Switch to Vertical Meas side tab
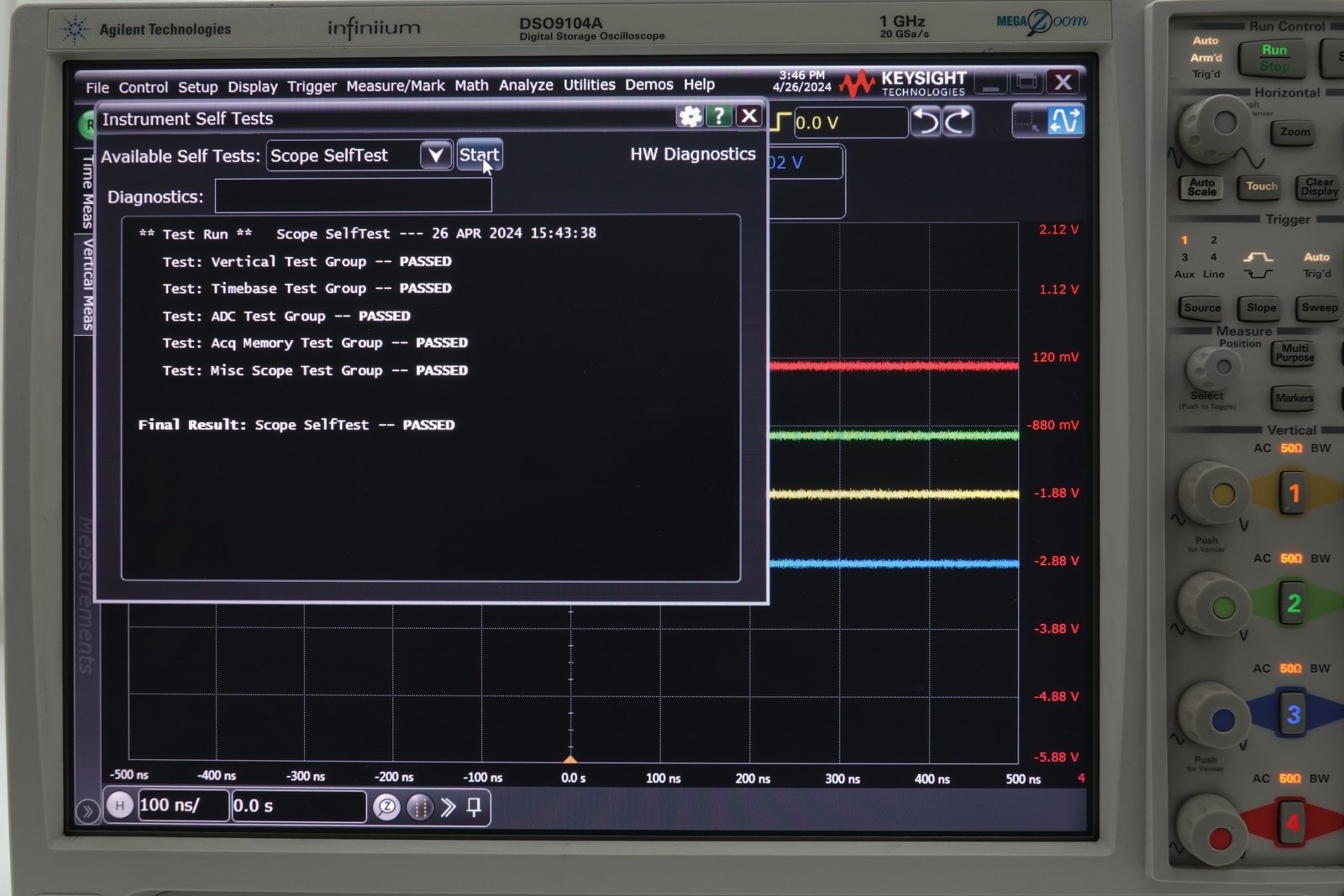 [x=87, y=284]
